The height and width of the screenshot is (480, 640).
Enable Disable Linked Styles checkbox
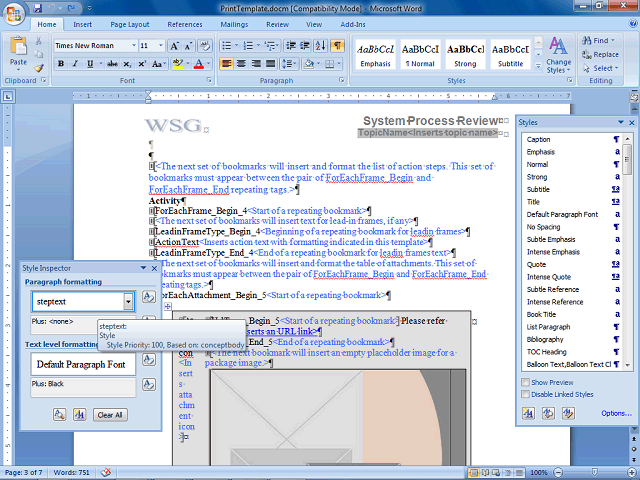(526, 394)
